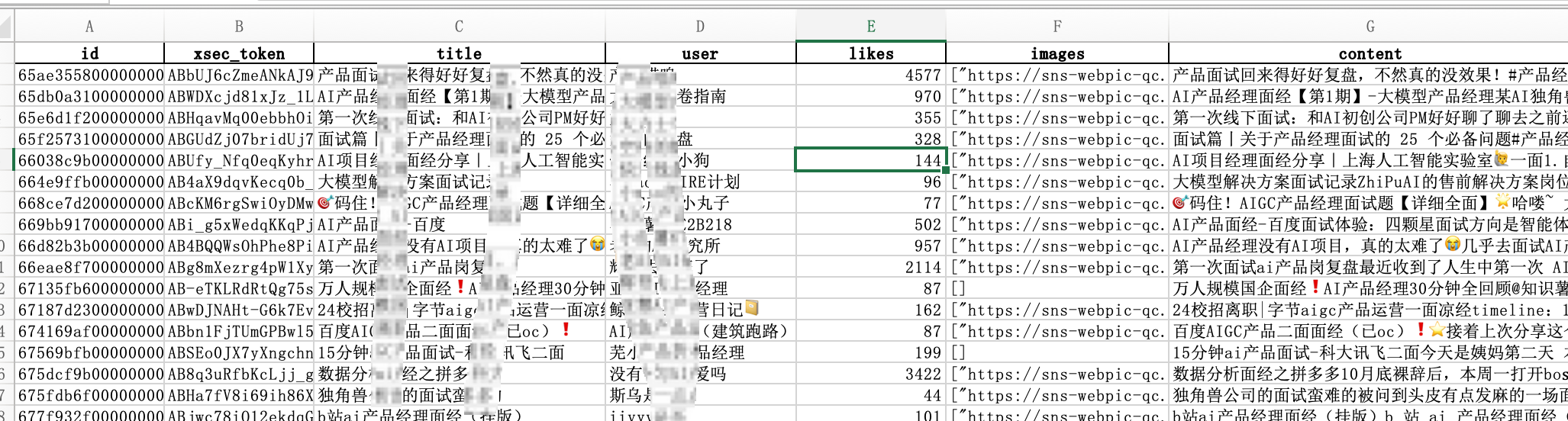
Task: Select column B header
Action: coord(239,27)
